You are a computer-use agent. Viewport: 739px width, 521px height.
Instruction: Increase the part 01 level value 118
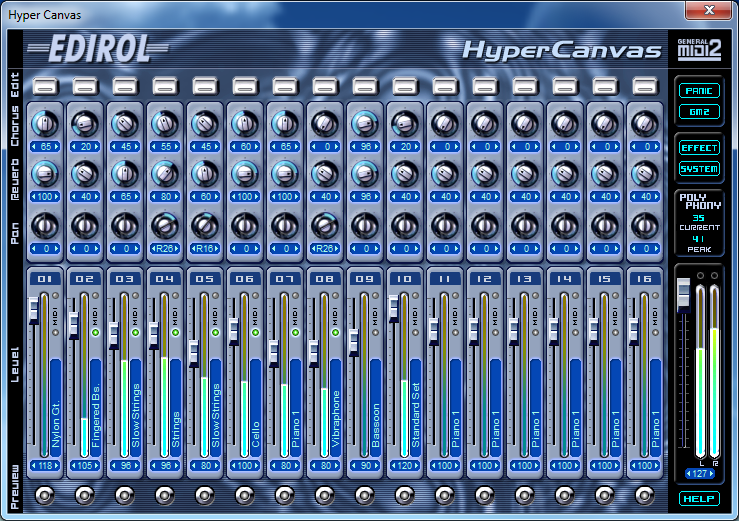click(x=57, y=466)
